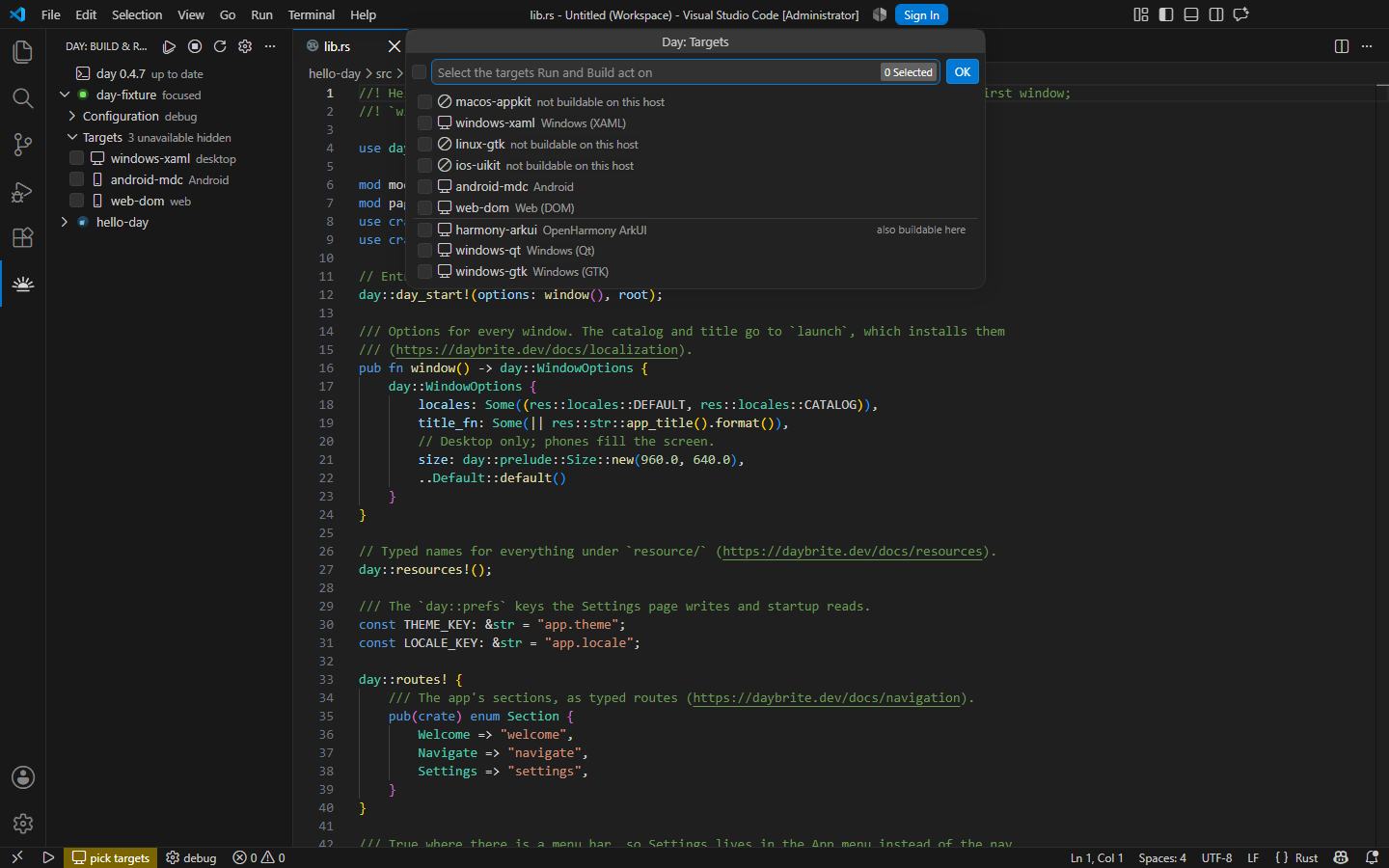Click pick targets in status bar
Screen dimensions: 1389x868
[x=111, y=857]
